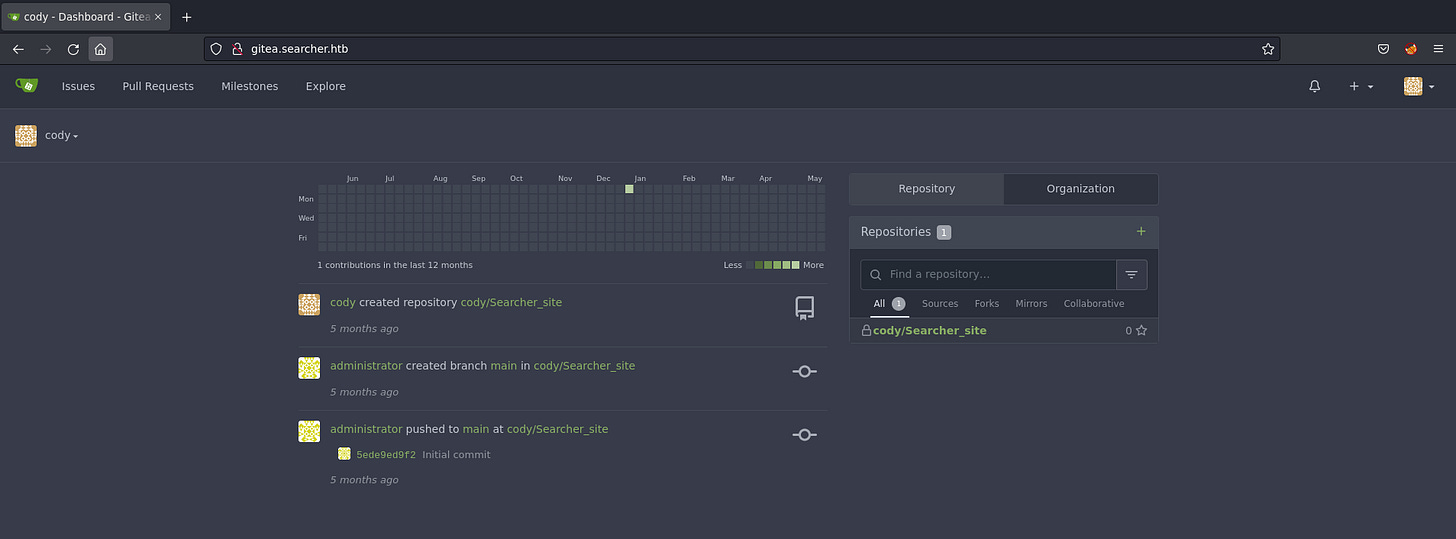Reload the page

73,49
